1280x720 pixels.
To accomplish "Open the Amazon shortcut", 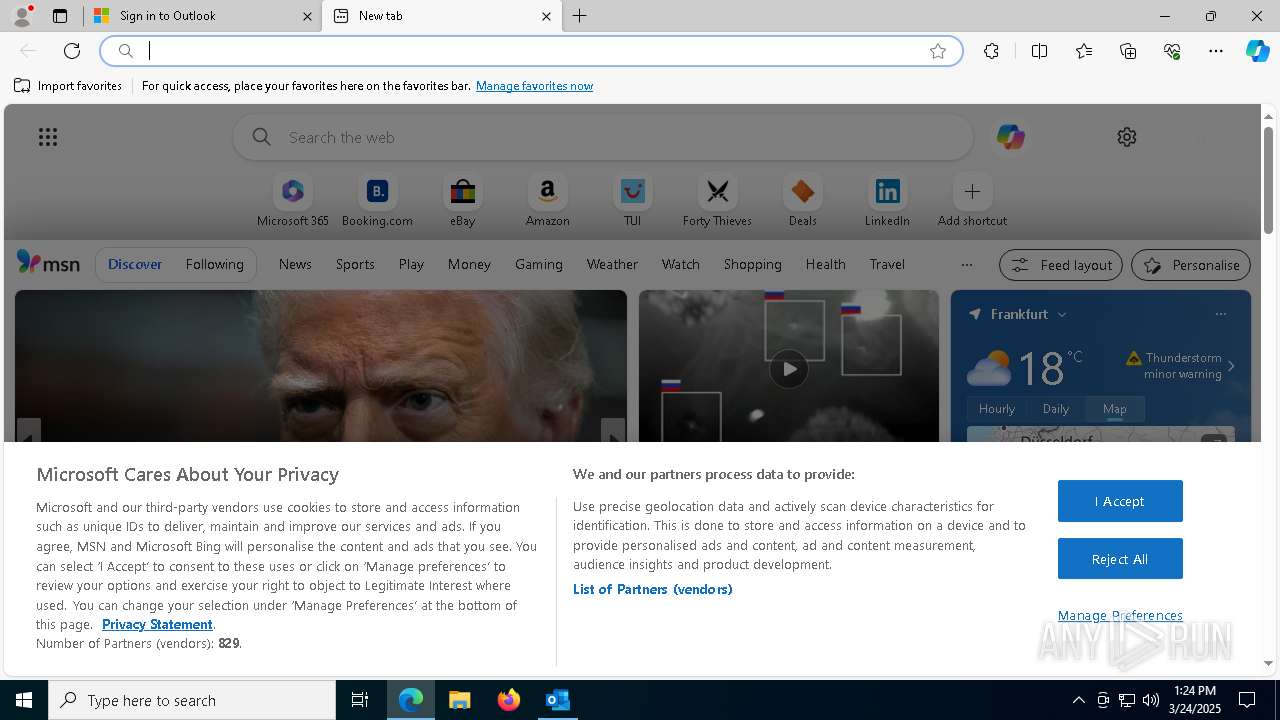I will 547,201.
